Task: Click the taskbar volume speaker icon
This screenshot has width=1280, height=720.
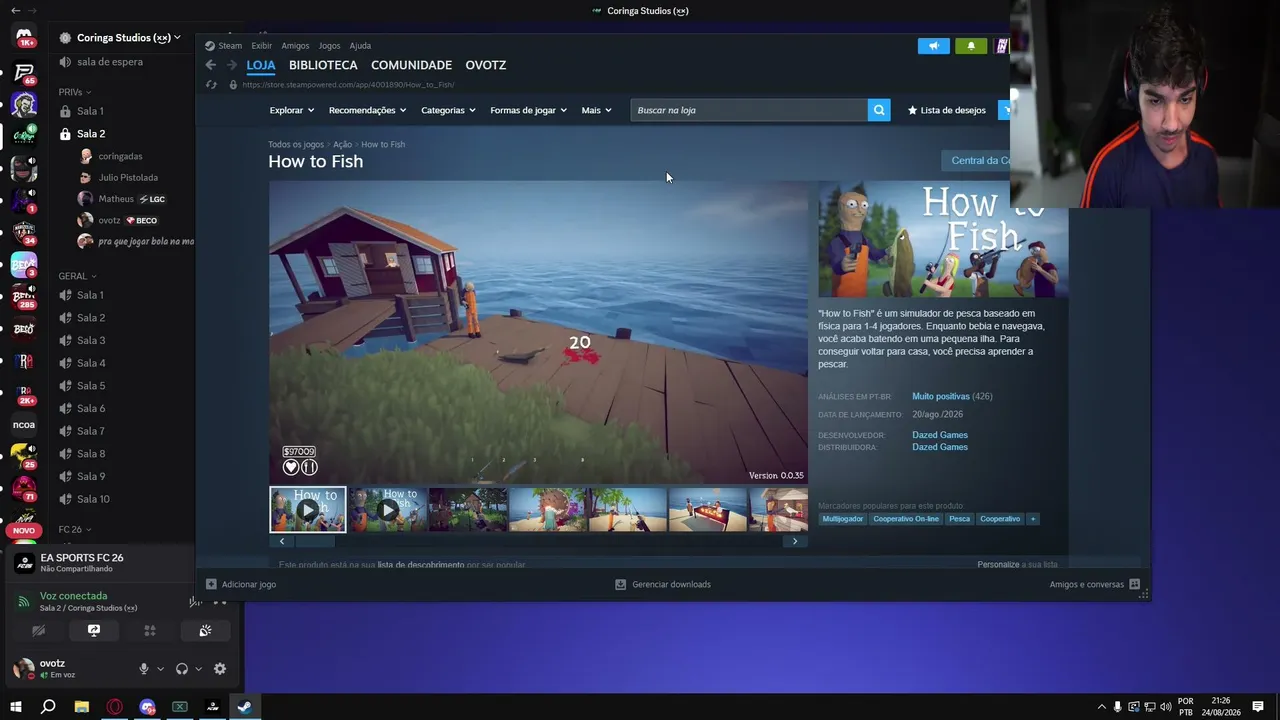Action: 1165,707
